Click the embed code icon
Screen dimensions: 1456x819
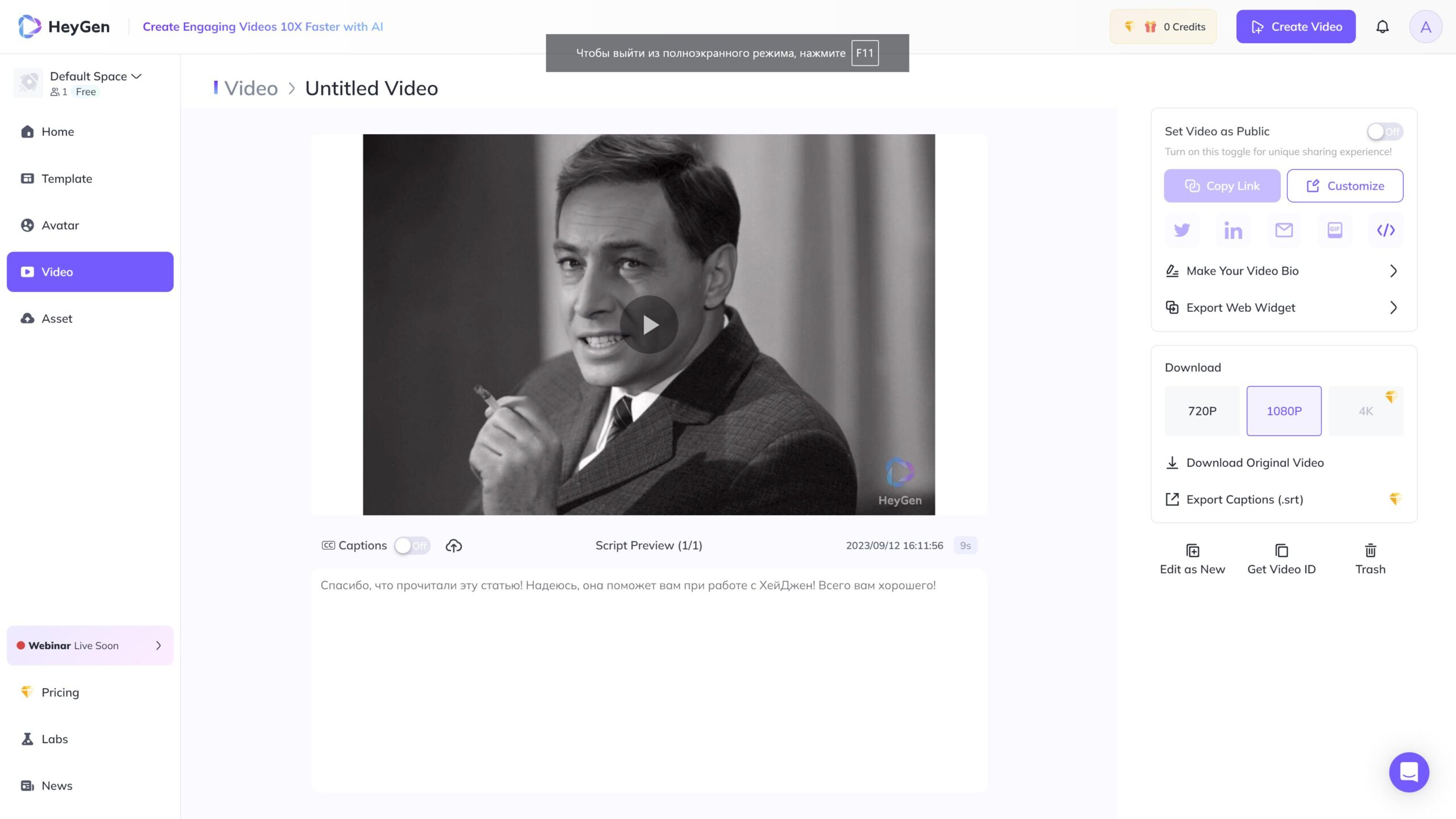(1385, 230)
